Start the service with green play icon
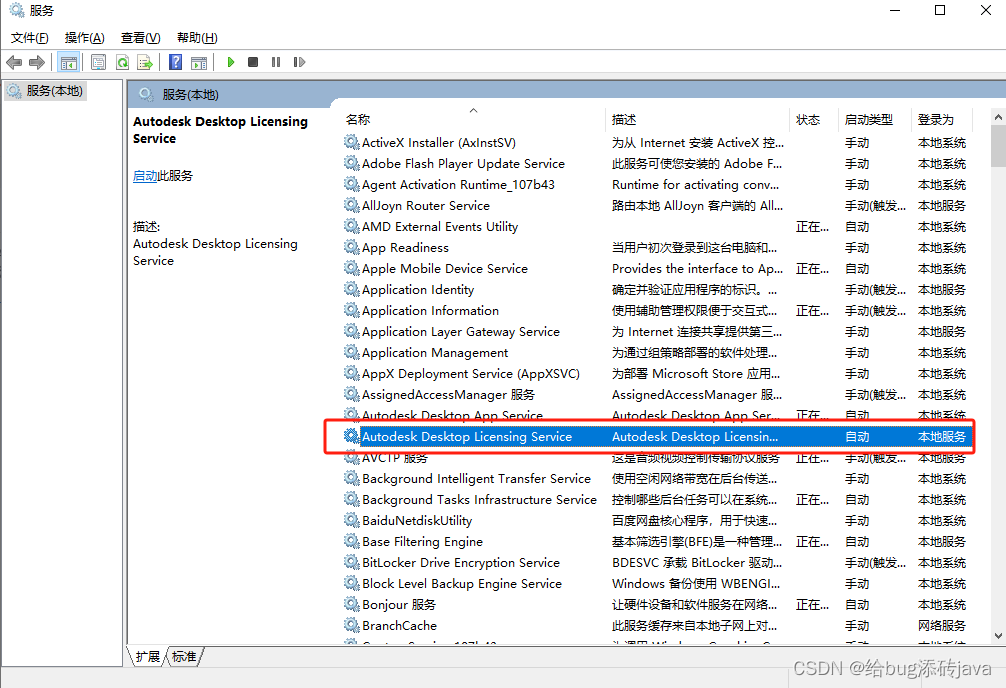 [230, 62]
